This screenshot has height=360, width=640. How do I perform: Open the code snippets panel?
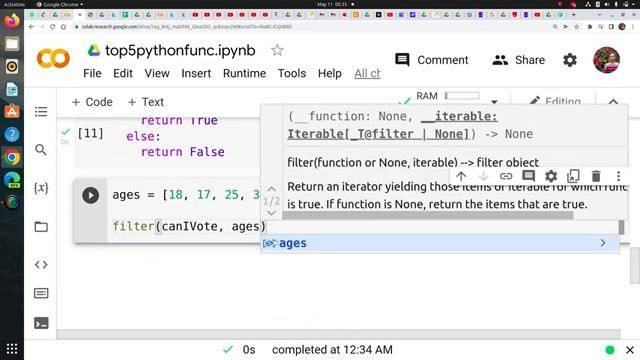(x=41, y=265)
